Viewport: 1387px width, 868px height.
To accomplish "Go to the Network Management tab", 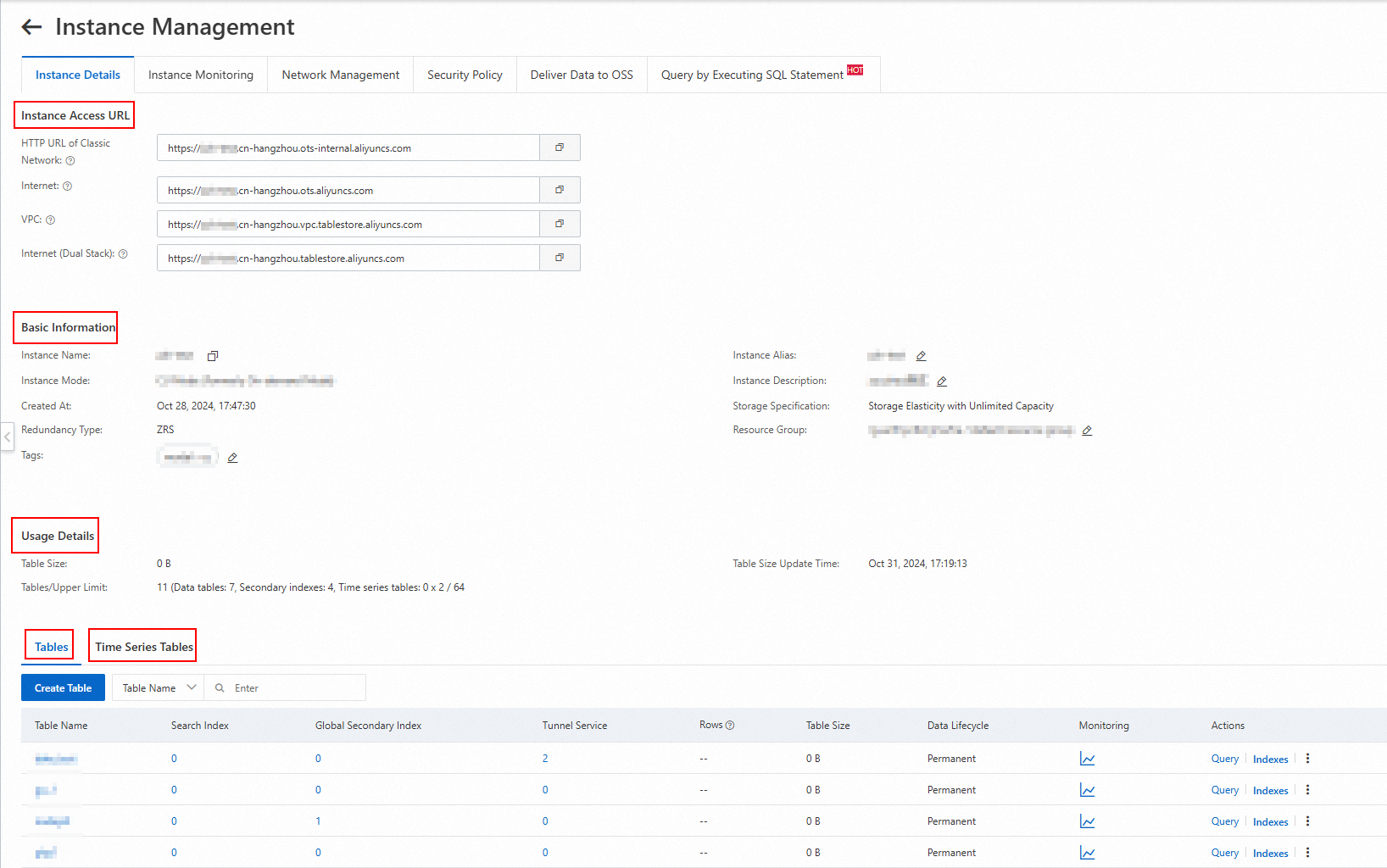I will click(x=341, y=75).
